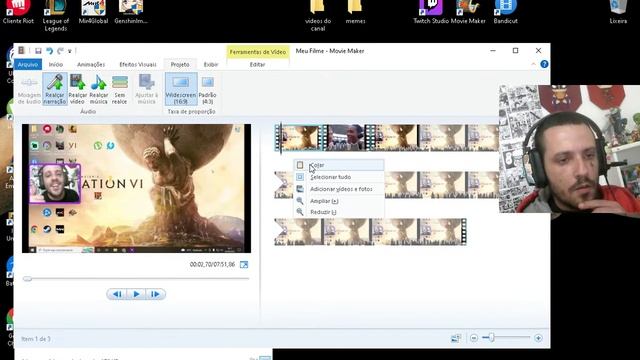Click the 'Item 1 de 3' status text

[36, 339]
